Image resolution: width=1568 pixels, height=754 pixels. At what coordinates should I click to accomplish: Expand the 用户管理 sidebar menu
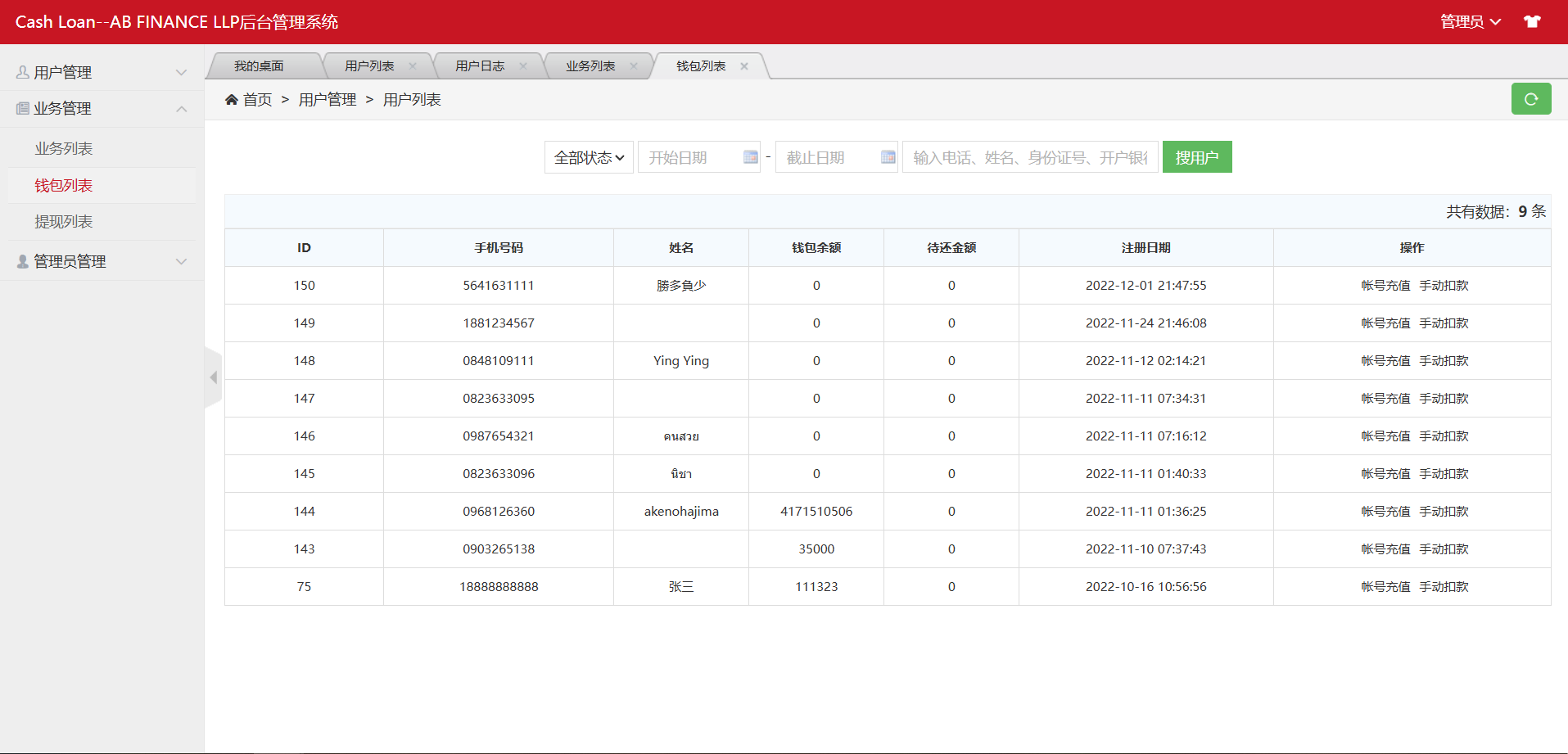102,73
